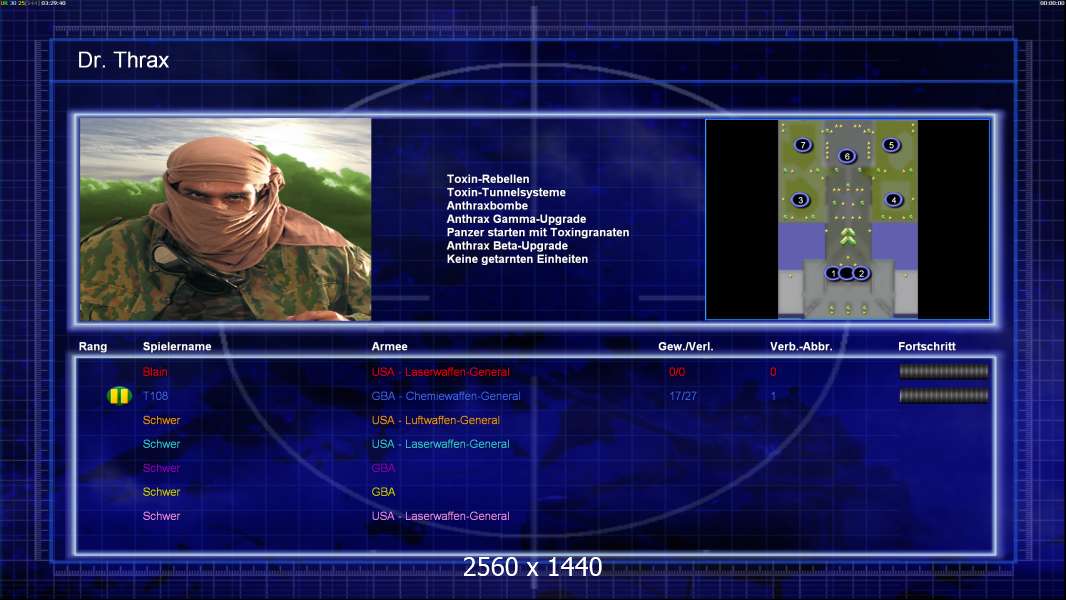The height and width of the screenshot is (600, 1066).
Task: Click Toxin-Tunnelsysteme in the ability list
Action: (506, 192)
